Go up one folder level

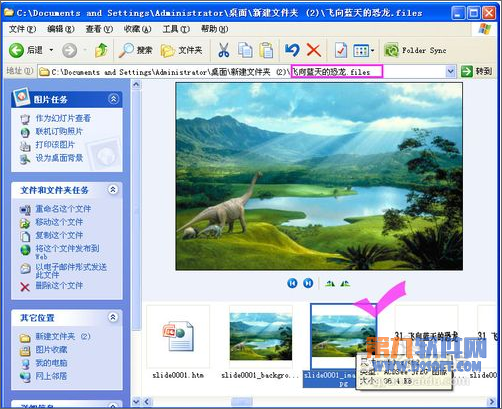click(101, 50)
